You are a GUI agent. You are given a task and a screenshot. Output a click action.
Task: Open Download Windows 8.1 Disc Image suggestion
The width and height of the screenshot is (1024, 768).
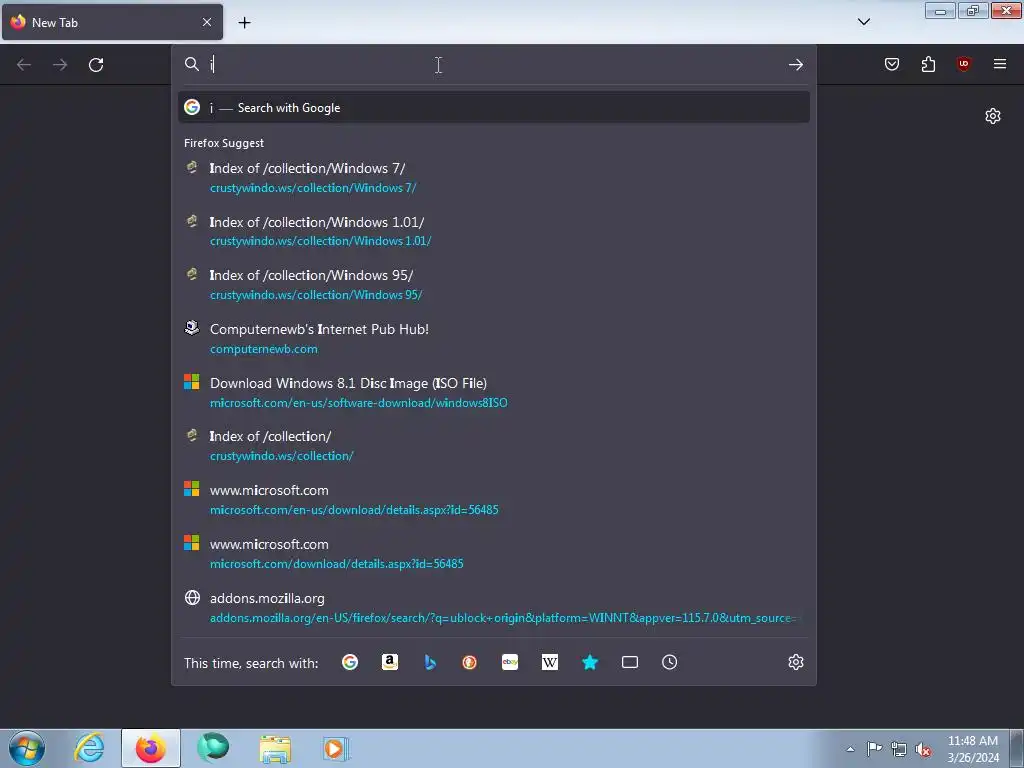[494, 392]
